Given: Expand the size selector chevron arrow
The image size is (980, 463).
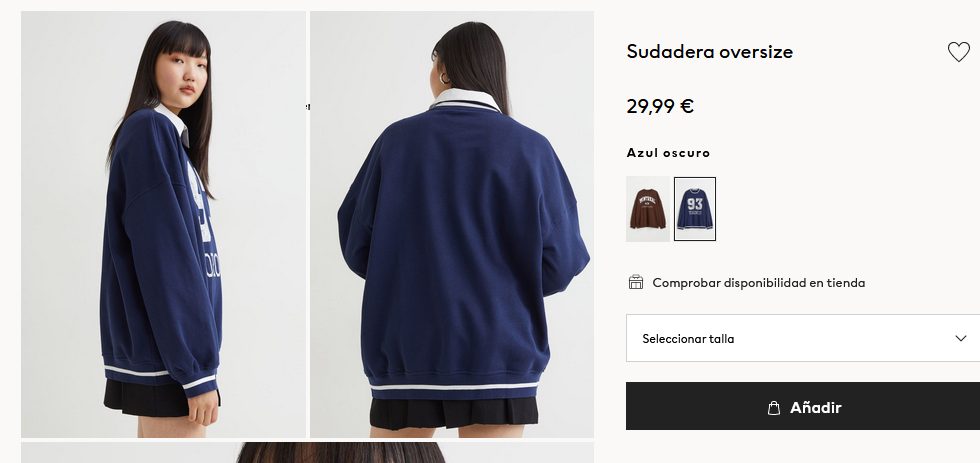Looking at the screenshot, I should (x=961, y=338).
